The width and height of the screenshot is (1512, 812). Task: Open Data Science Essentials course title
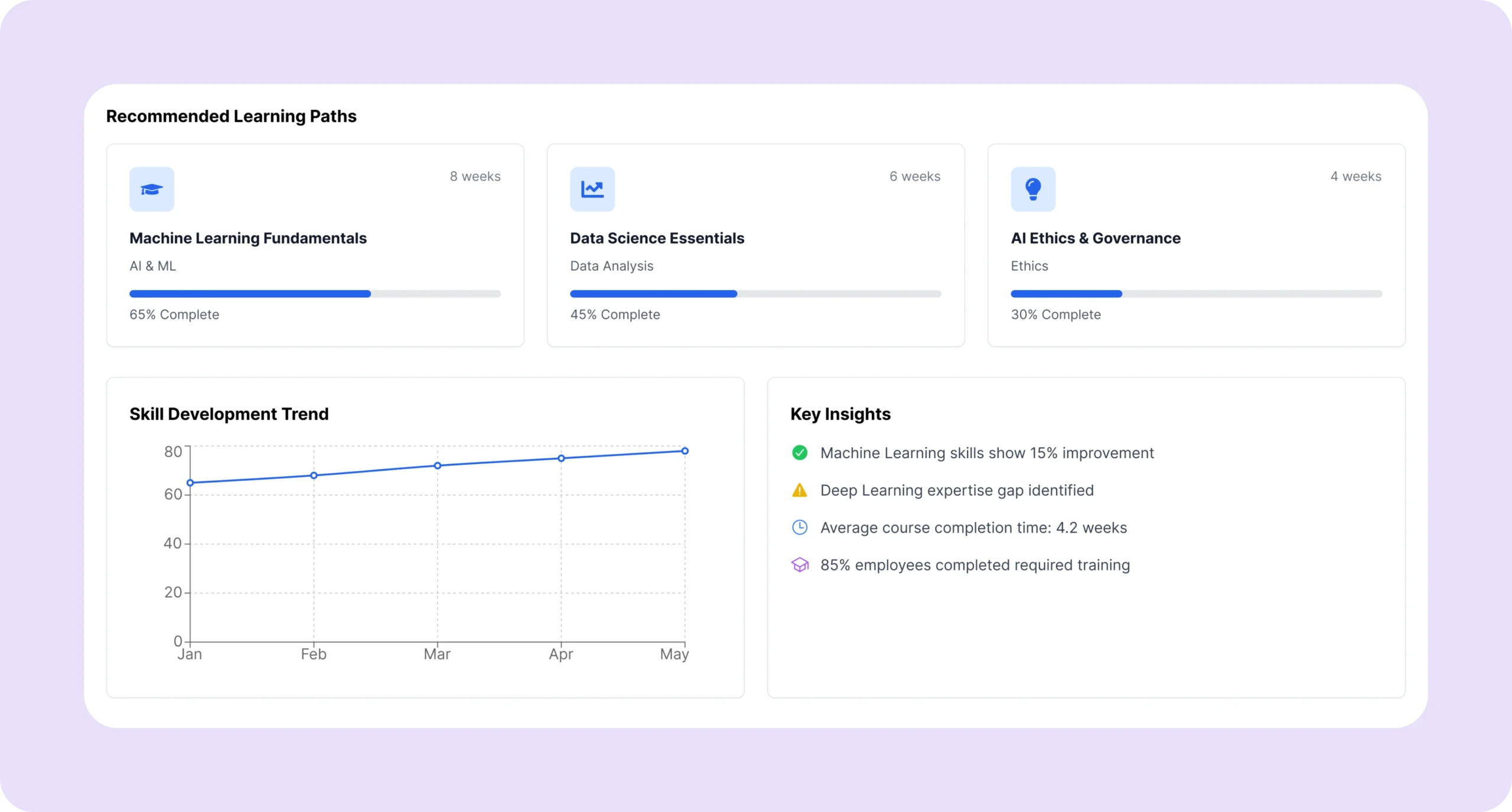click(657, 238)
